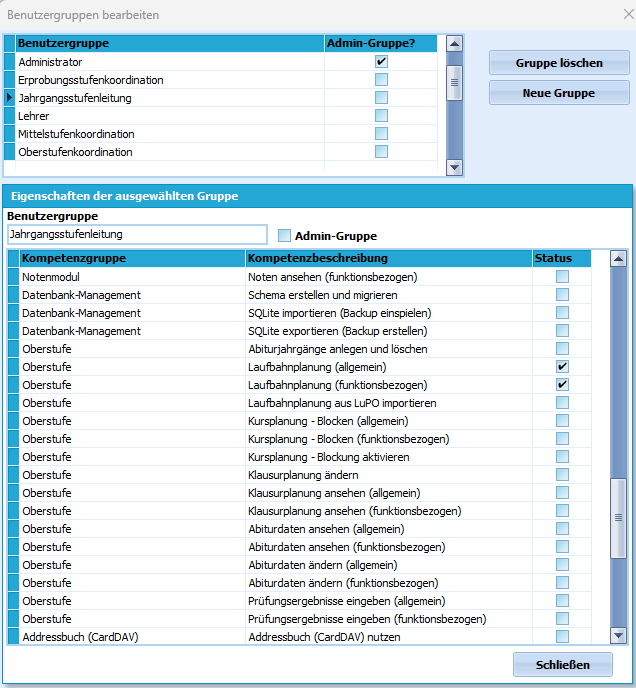Viewport: 636px width, 688px height.
Task: Enable status for Klausurplanung ansehen (allgemein)
Action: pos(562,492)
